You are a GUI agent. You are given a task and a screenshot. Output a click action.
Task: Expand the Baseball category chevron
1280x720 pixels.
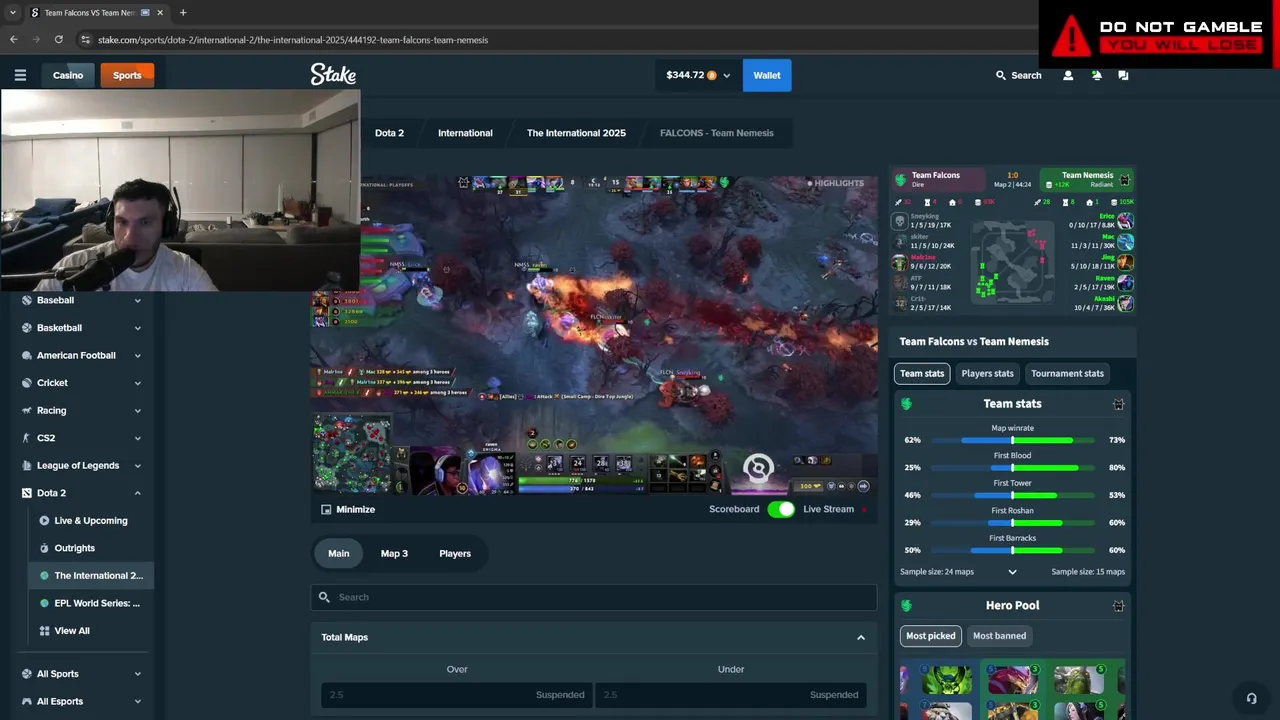pos(137,300)
